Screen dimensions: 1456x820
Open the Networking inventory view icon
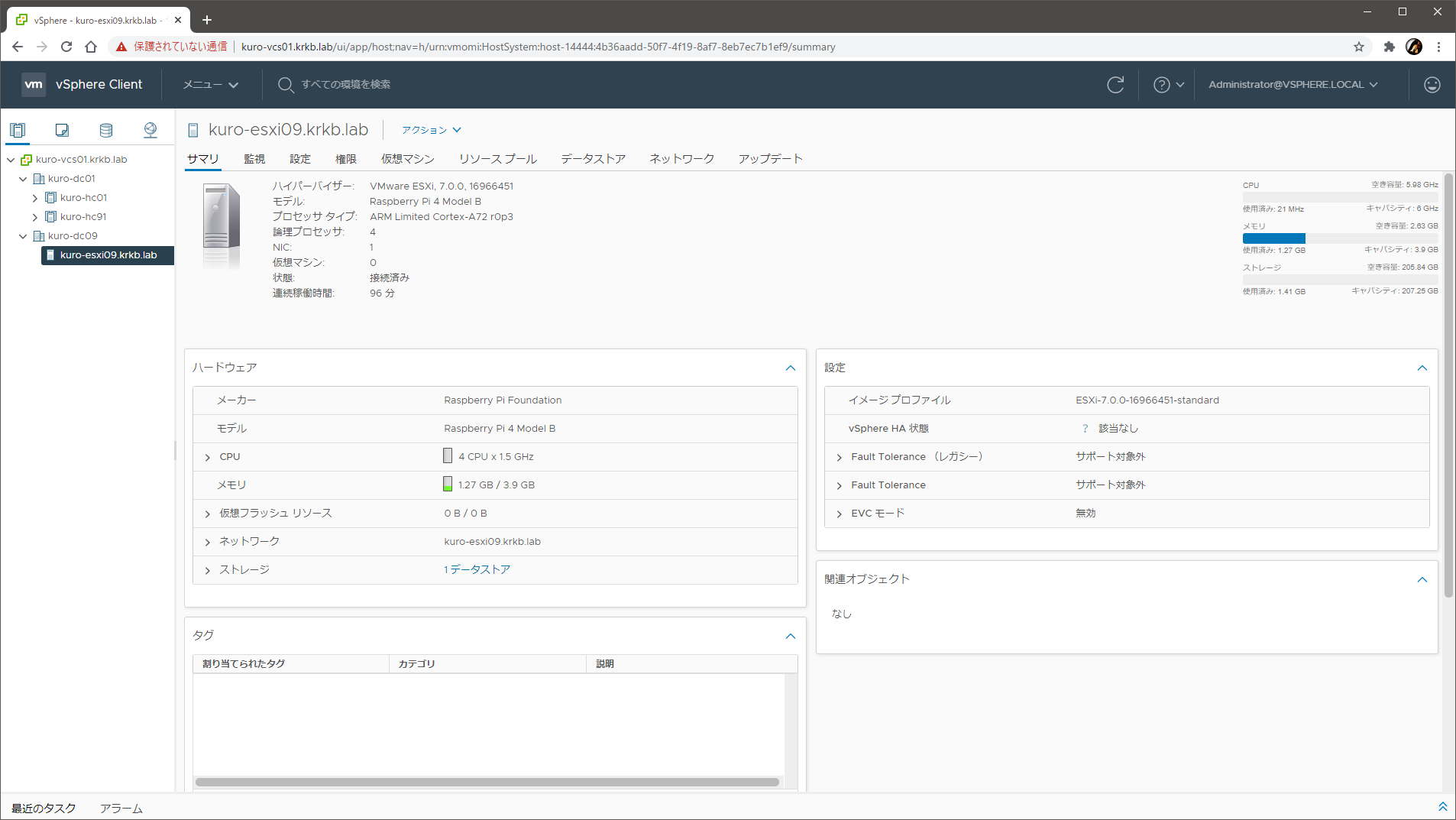(x=150, y=130)
